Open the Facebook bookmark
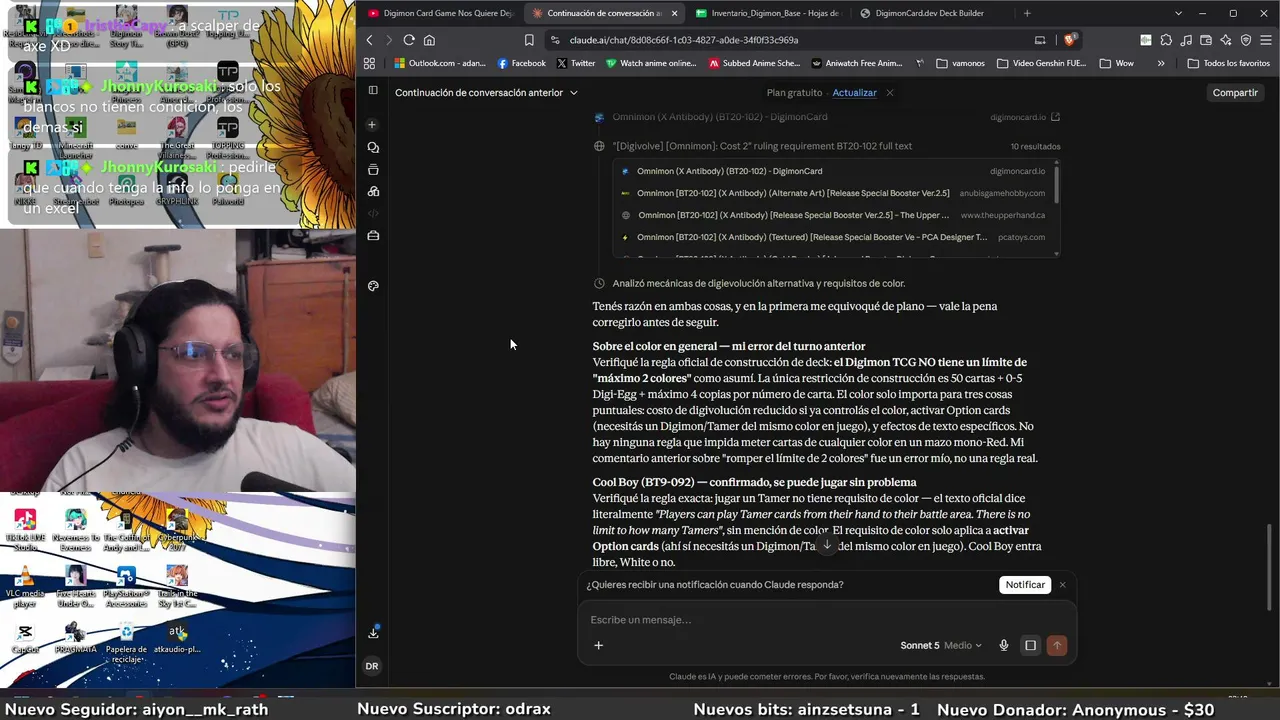1280x720 pixels. 522,63
